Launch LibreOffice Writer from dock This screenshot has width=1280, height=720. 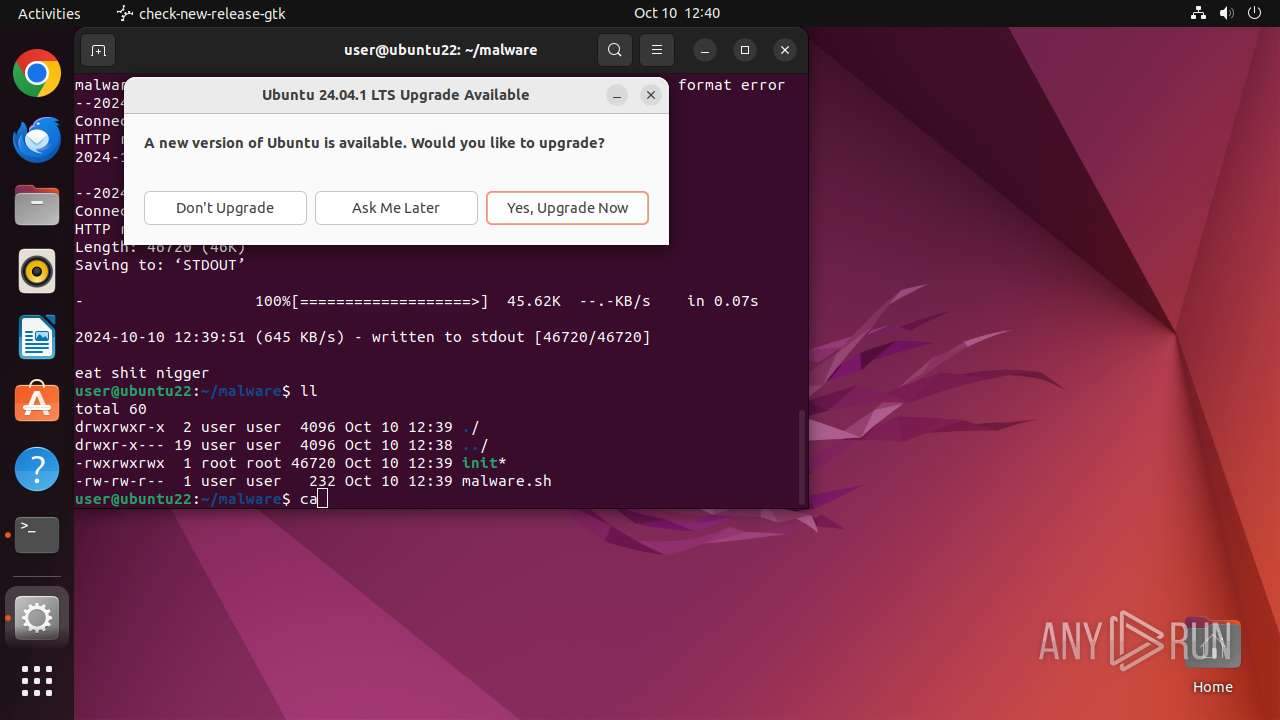pos(37,337)
